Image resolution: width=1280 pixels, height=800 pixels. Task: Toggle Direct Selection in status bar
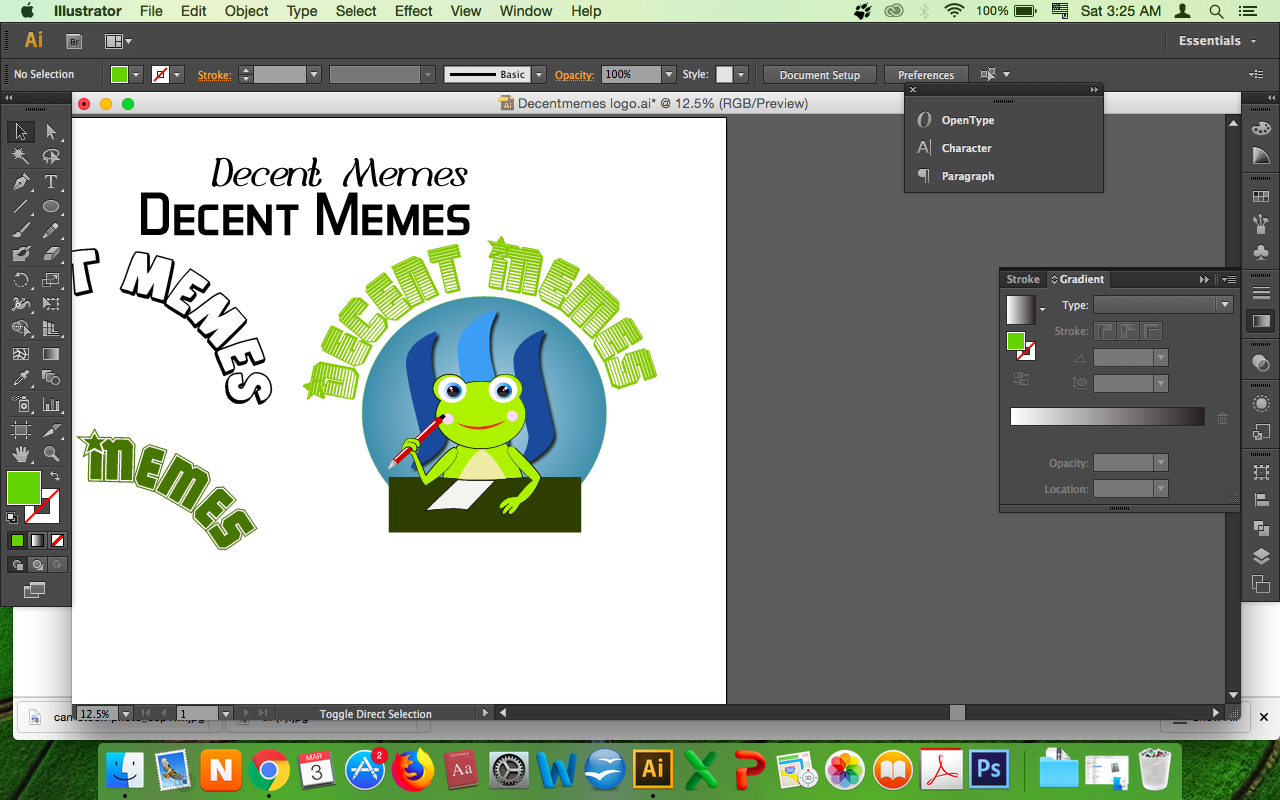click(376, 714)
